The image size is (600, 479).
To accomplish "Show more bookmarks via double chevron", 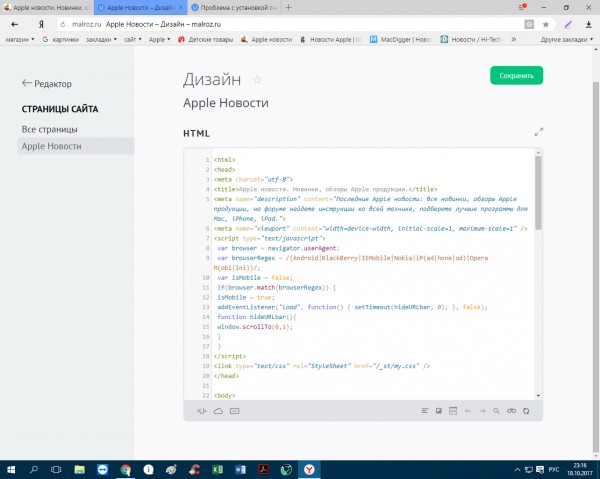I will click(x=514, y=39).
